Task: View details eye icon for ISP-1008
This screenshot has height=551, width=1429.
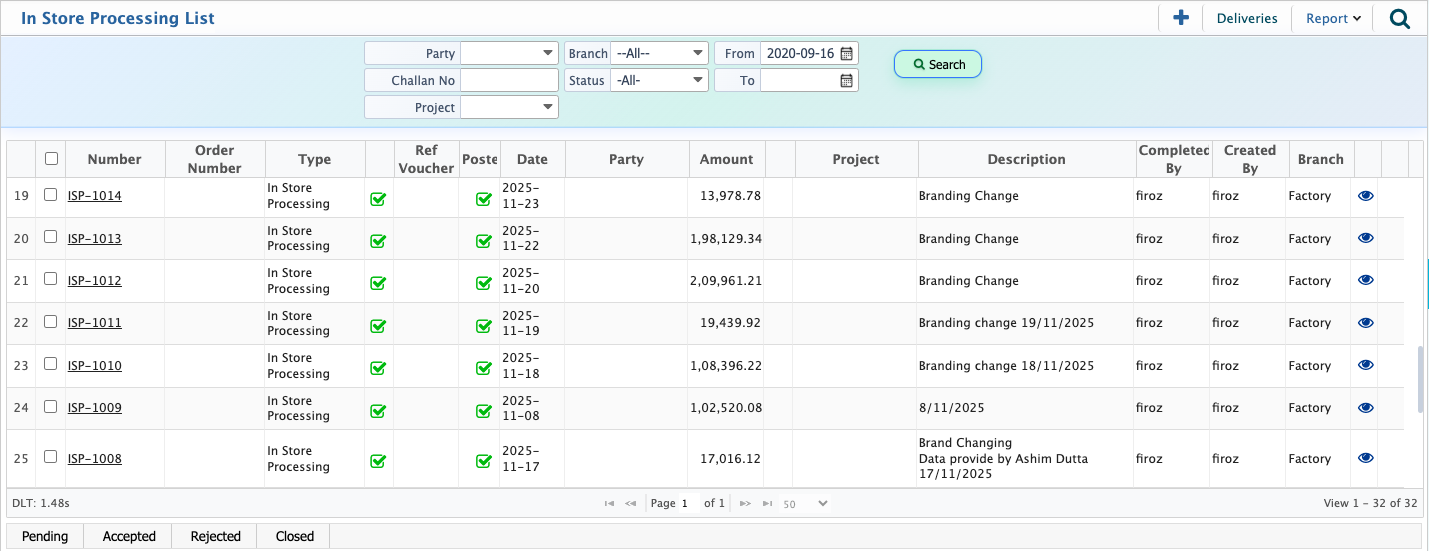Action: coord(1366,458)
